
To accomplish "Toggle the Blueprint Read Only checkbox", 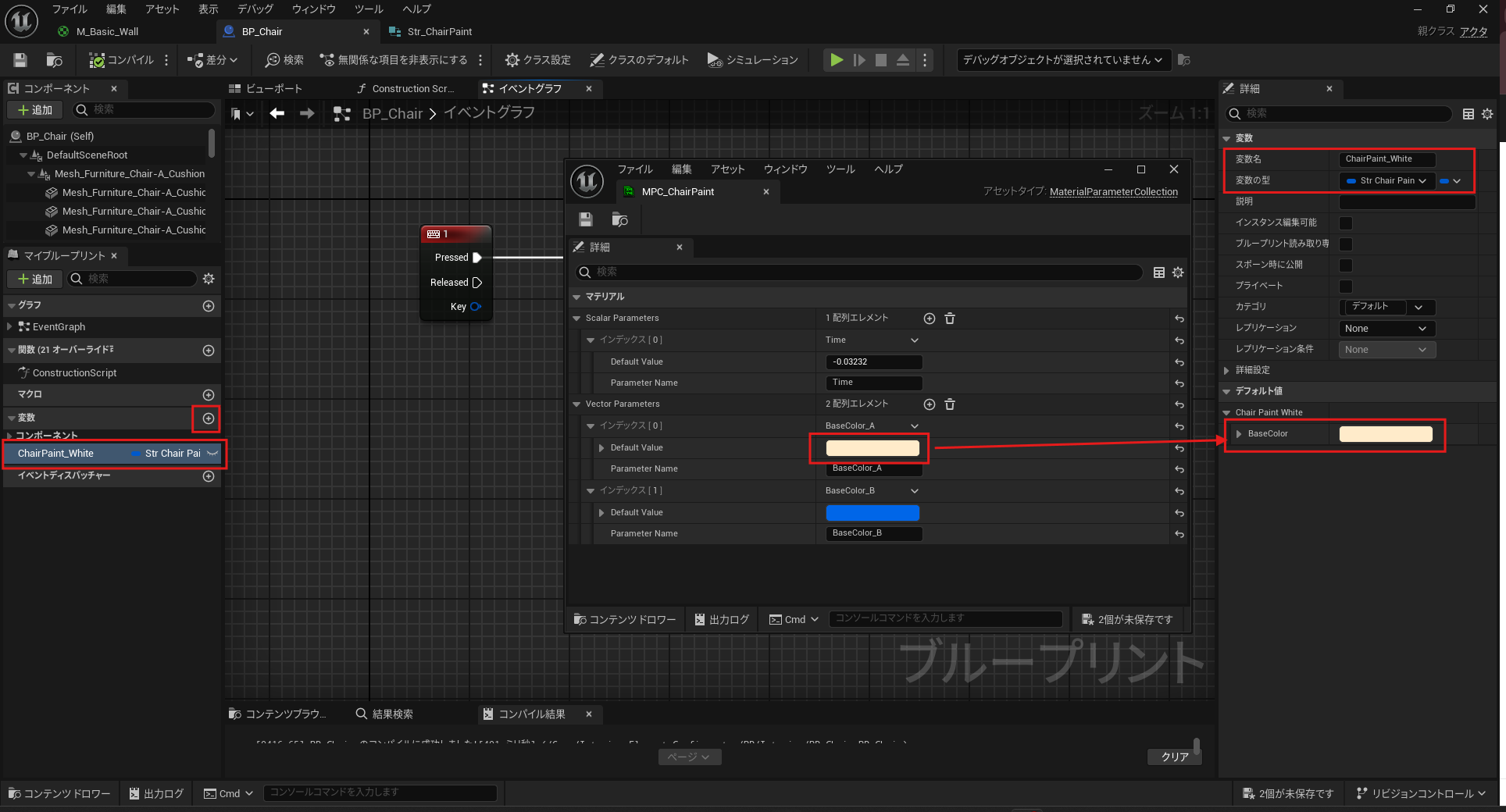I will (1346, 244).
